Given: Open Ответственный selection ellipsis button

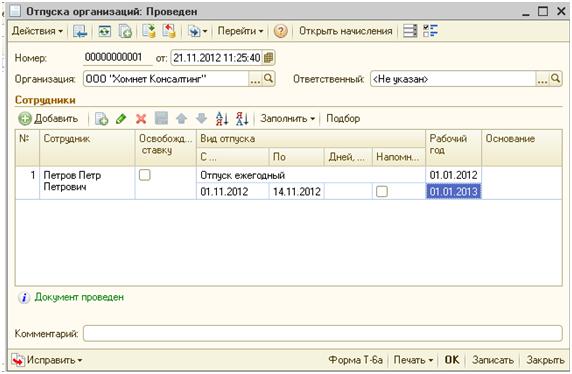Looking at the screenshot, I should [542, 79].
